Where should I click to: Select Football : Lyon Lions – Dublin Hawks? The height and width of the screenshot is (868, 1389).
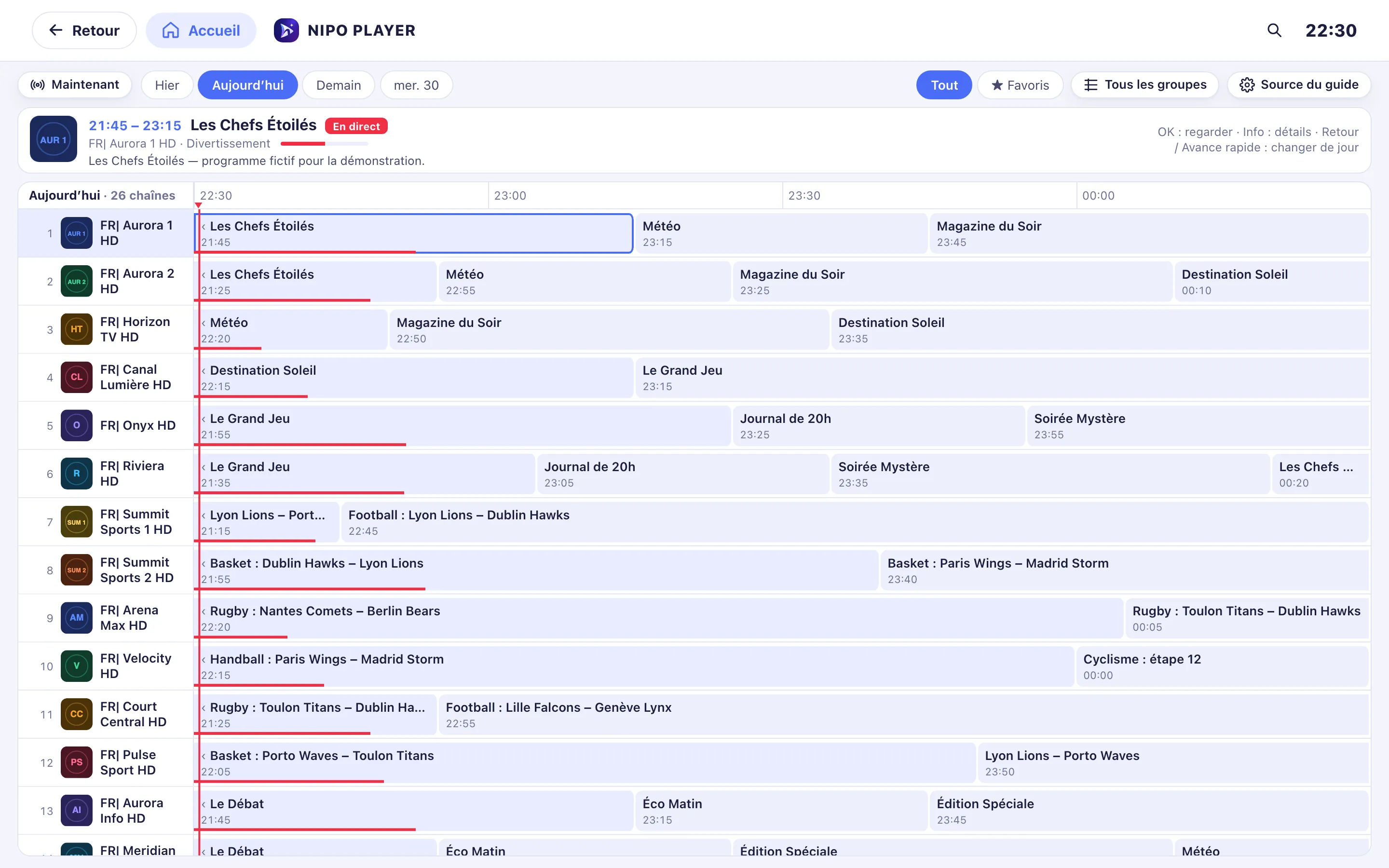855,522
